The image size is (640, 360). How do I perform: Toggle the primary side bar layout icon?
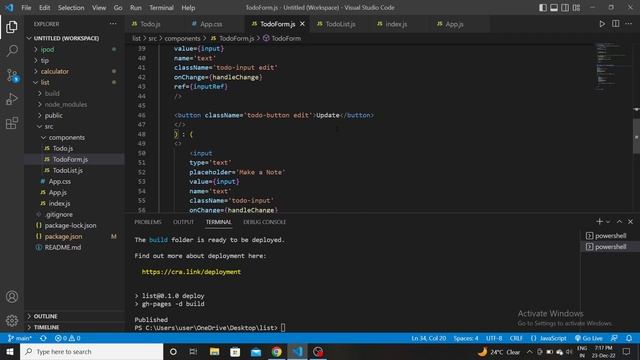tap(542, 8)
